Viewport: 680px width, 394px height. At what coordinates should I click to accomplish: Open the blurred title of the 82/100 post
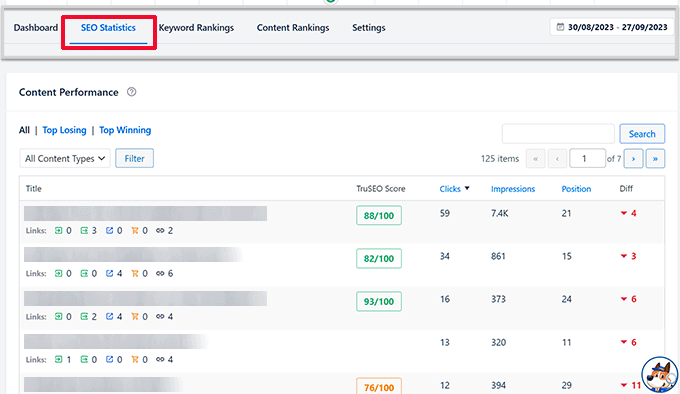(133, 255)
